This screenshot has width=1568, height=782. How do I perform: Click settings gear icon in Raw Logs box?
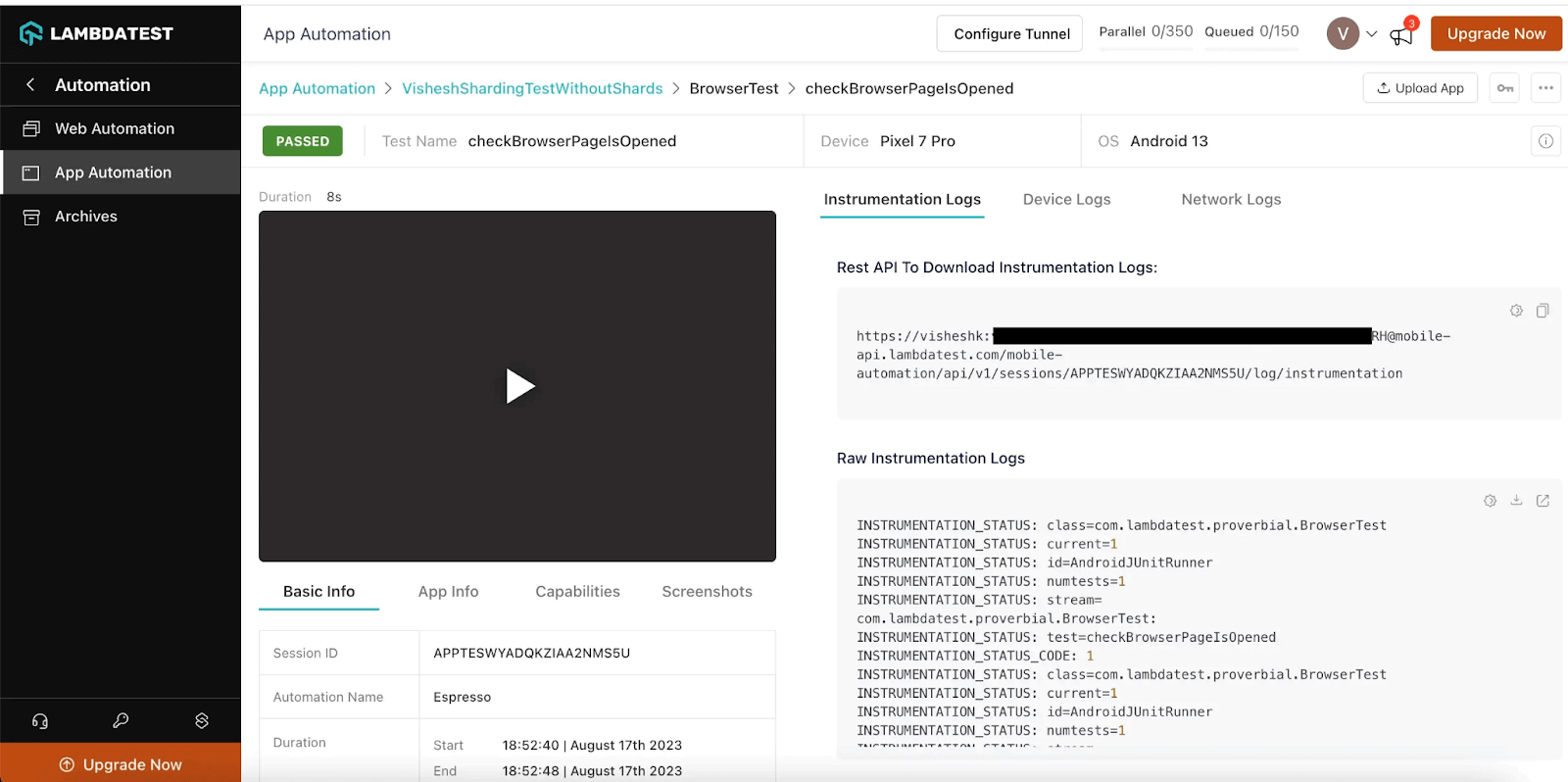[x=1490, y=501]
